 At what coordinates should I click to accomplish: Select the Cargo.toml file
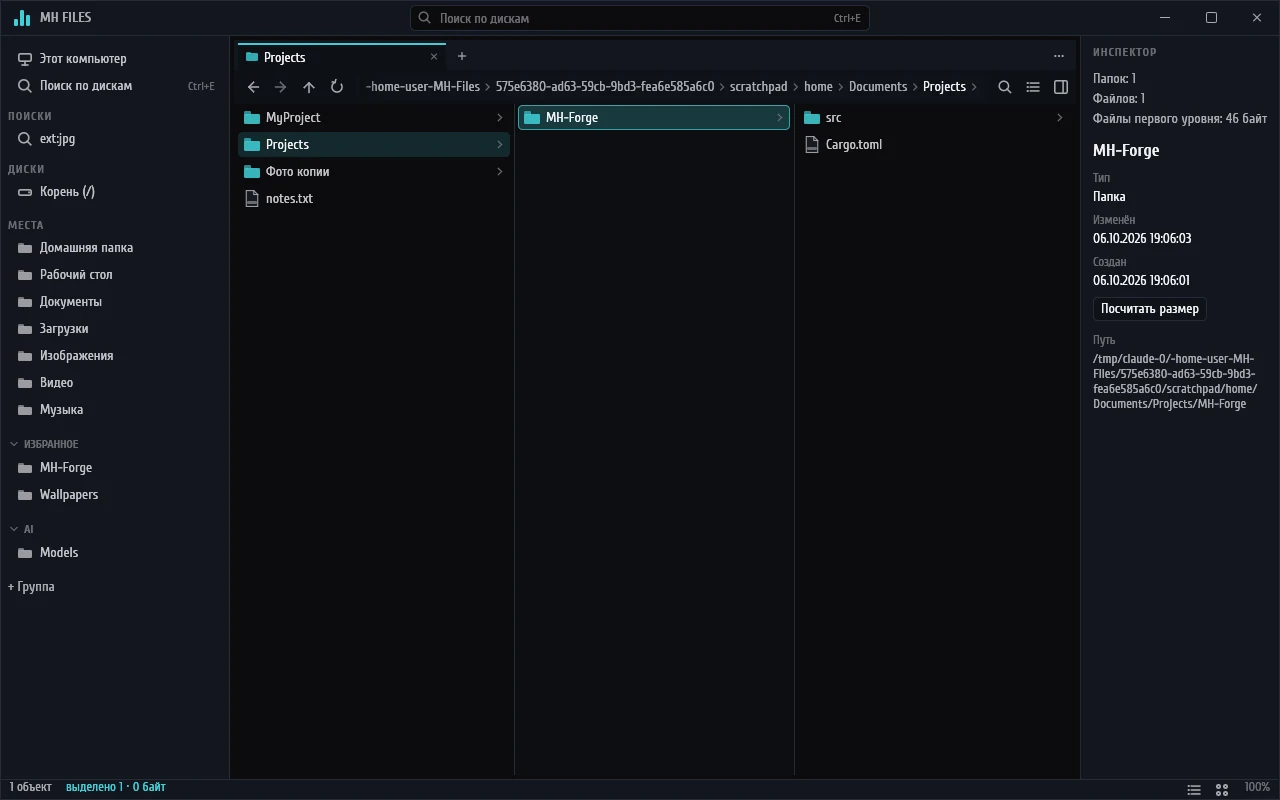[x=934, y=145]
